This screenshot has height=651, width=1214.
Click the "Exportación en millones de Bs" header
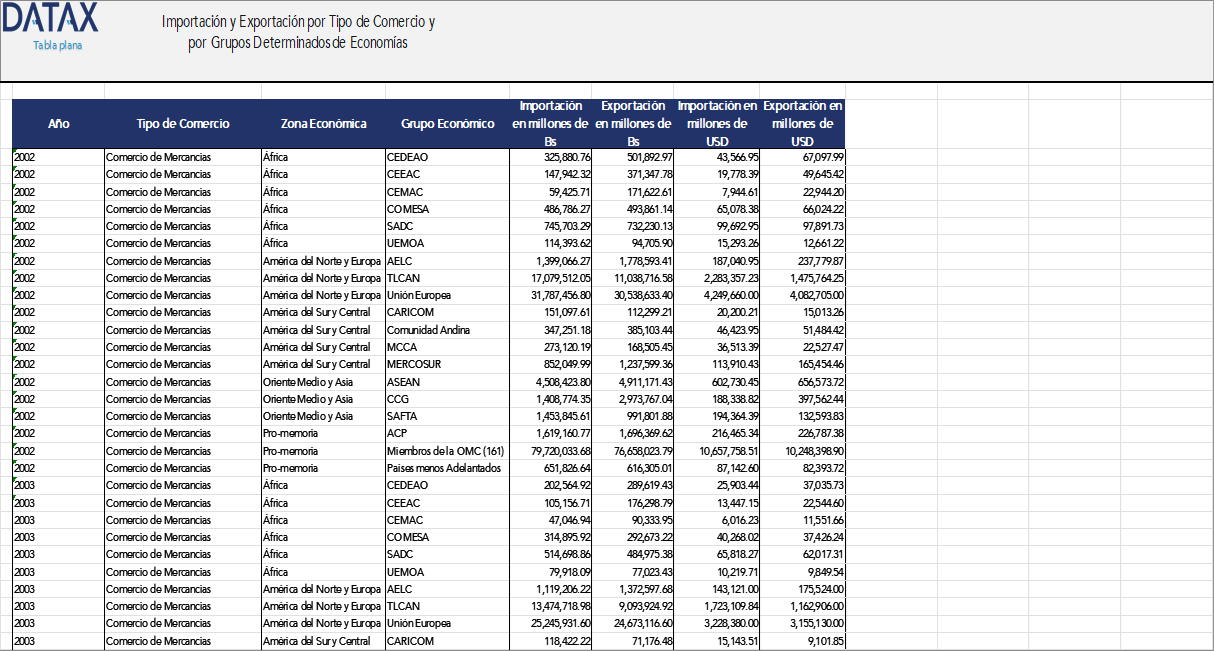point(632,124)
